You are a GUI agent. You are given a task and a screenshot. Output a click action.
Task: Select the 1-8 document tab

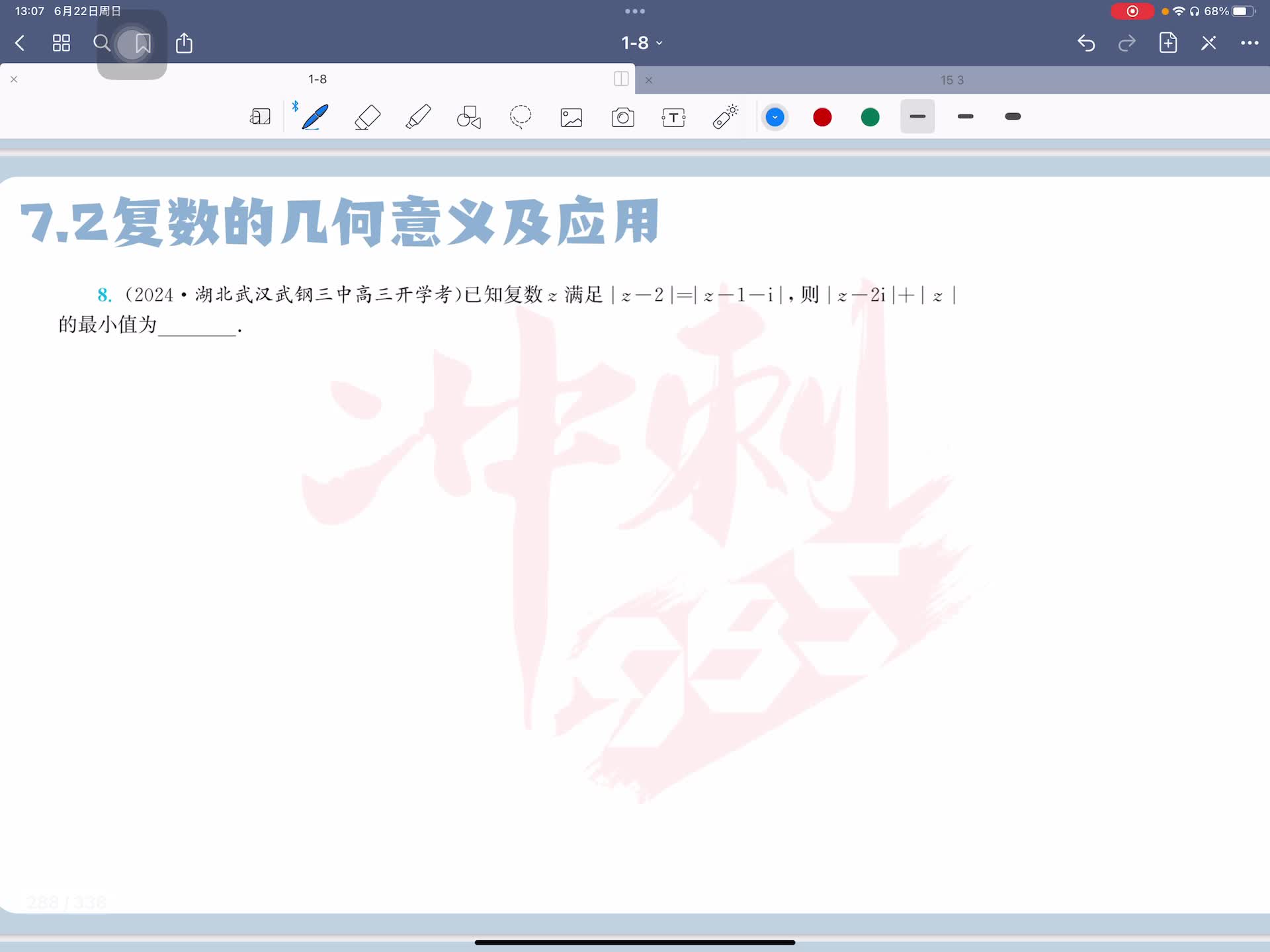pos(317,79)
